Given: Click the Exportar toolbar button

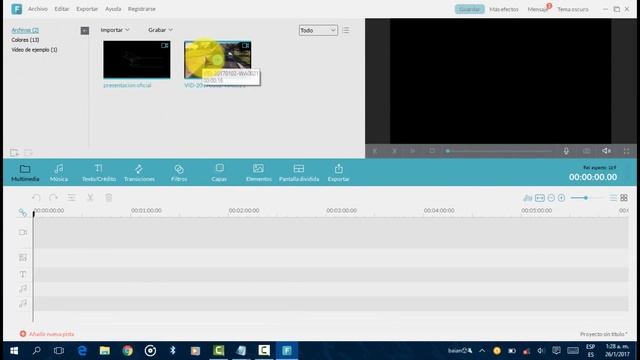Looking at the screenshot, I should click(x=338, y=173).
